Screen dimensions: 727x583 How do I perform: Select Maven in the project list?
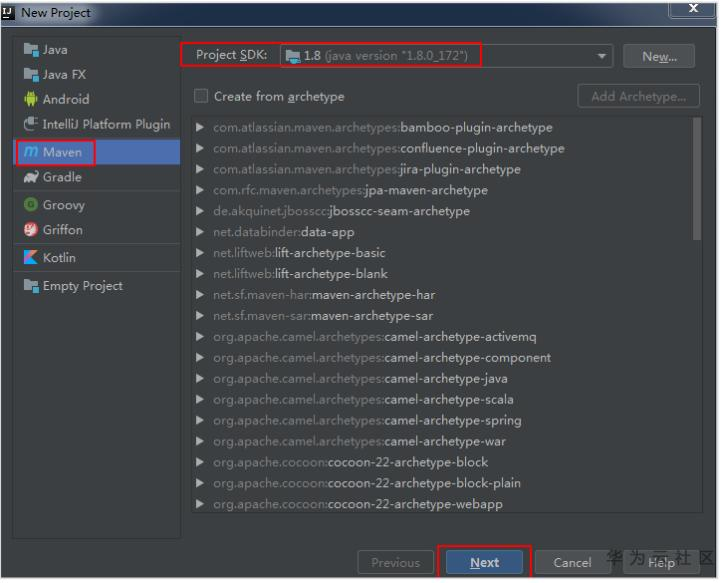(97, 152)
